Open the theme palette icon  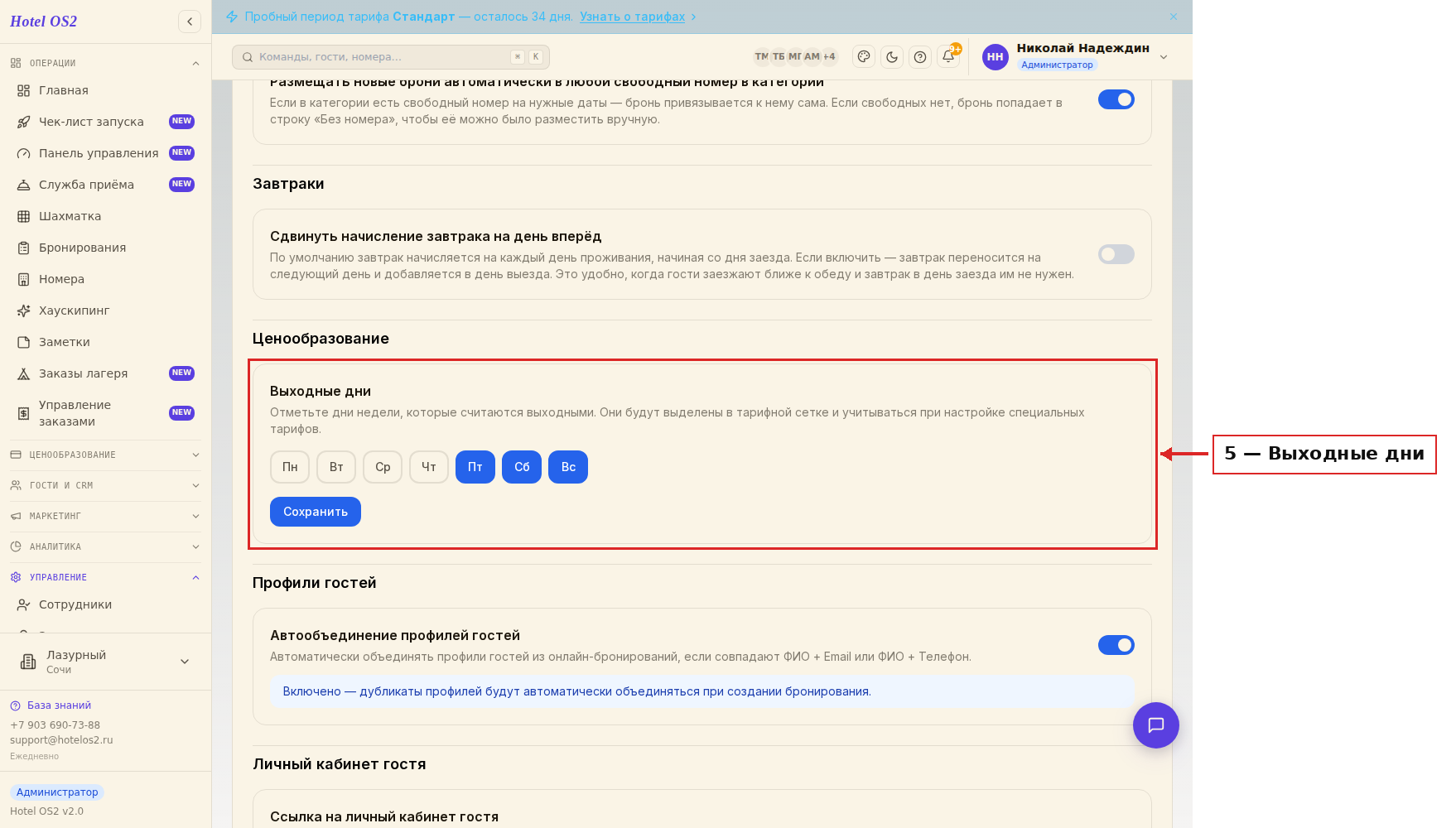pos(864,57)
